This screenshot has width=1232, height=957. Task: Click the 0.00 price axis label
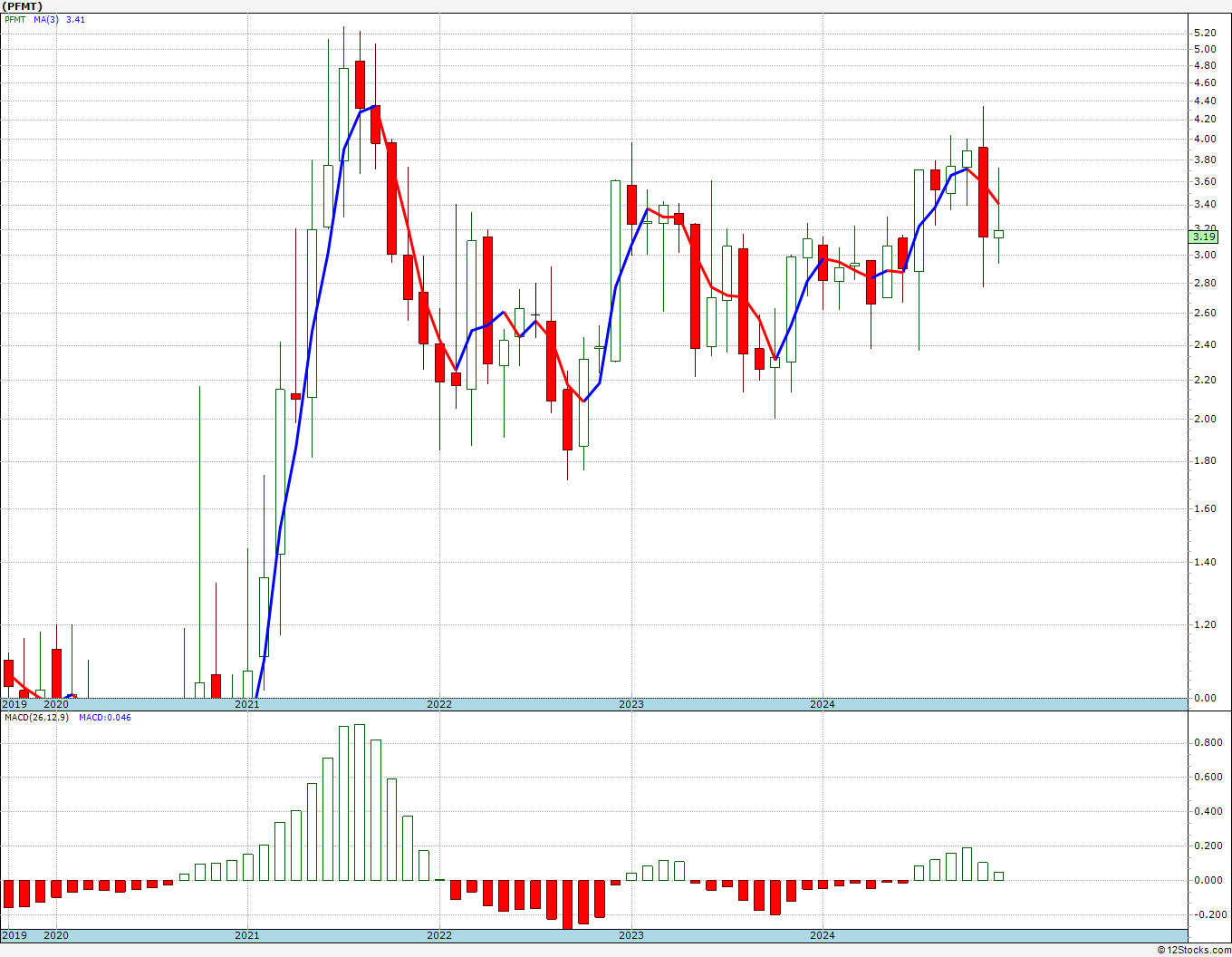click(x=1205, y=698)
